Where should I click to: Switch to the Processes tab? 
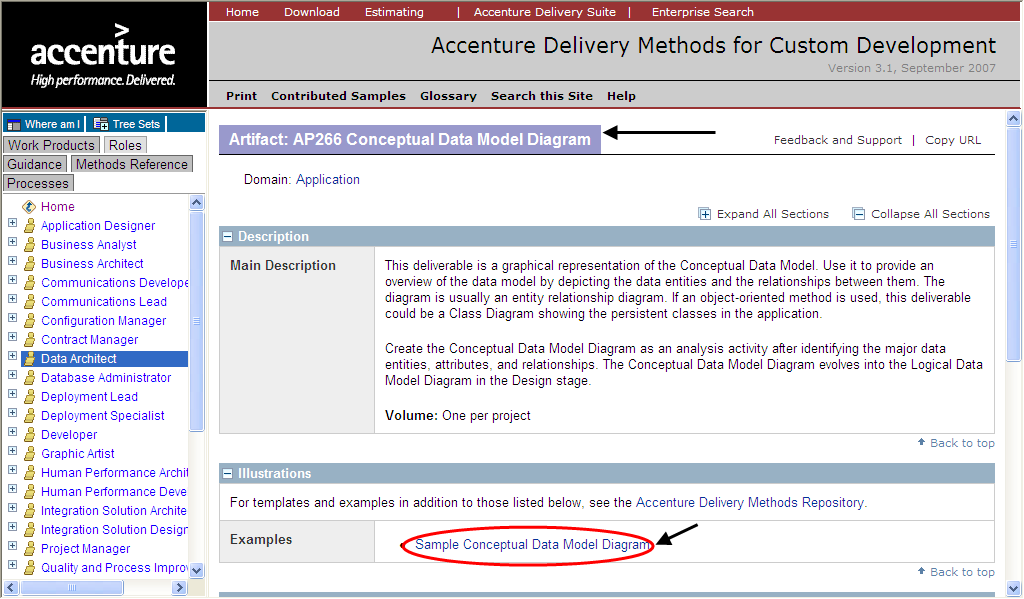point(38,184)
